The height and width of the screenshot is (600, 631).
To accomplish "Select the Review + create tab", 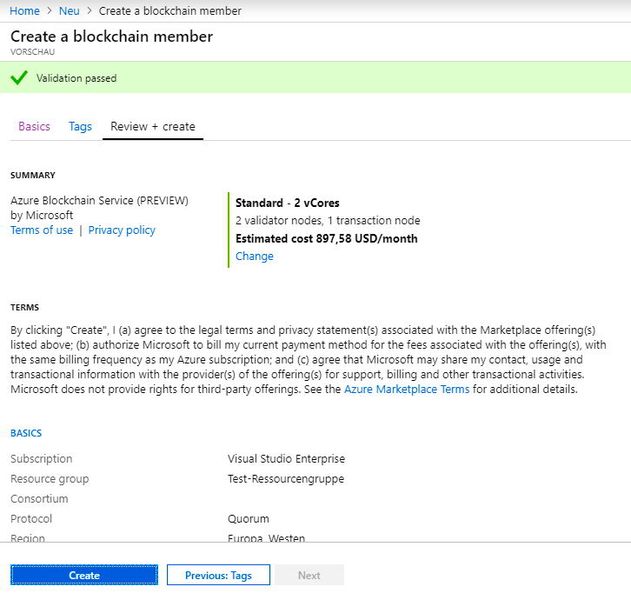I will click(153, 126).
